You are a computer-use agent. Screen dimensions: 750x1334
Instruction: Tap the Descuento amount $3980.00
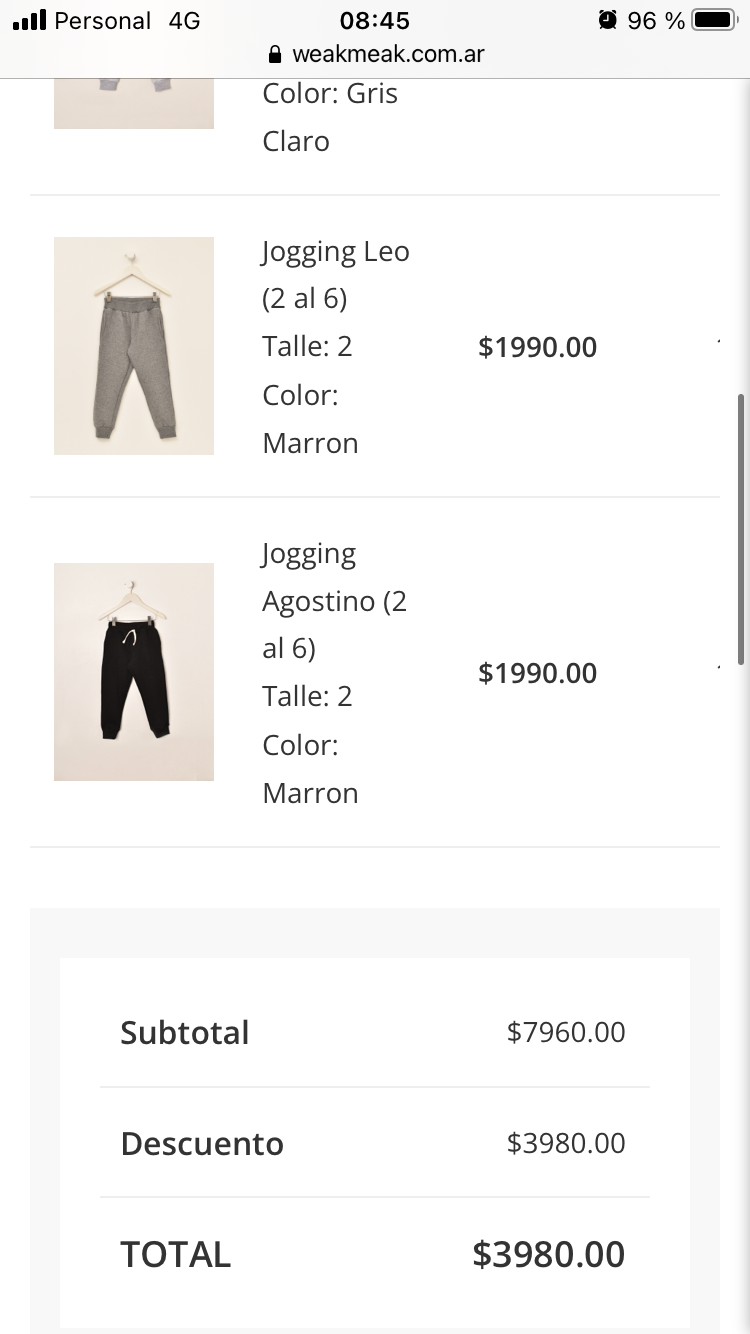pyautogui.click(x=566, y=1143)
